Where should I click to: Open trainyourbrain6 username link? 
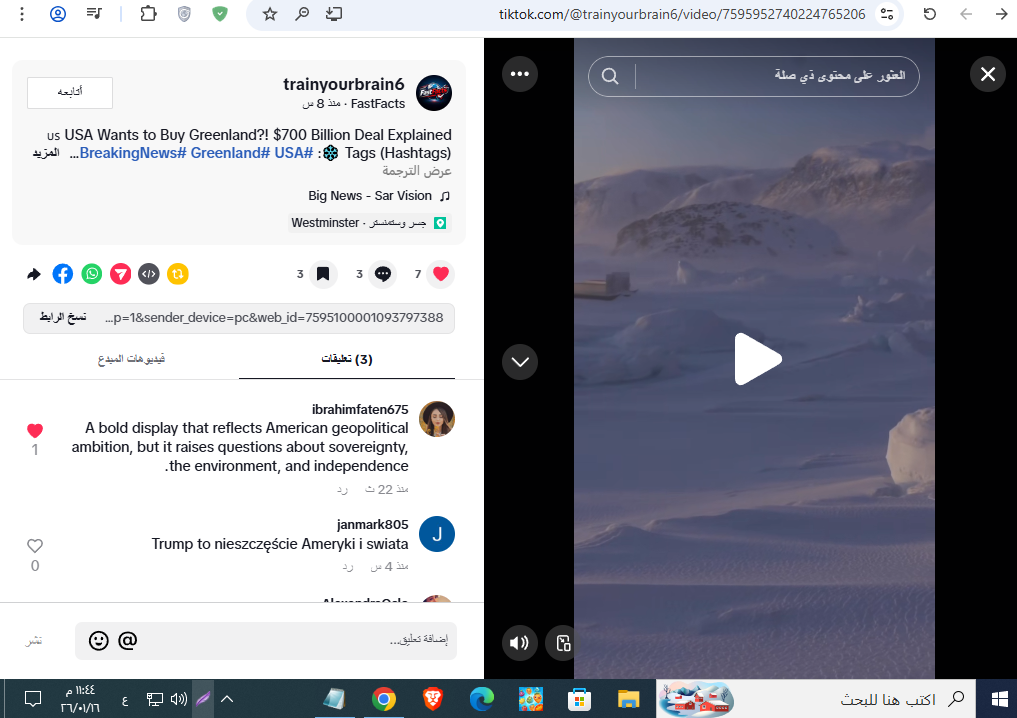344,84
